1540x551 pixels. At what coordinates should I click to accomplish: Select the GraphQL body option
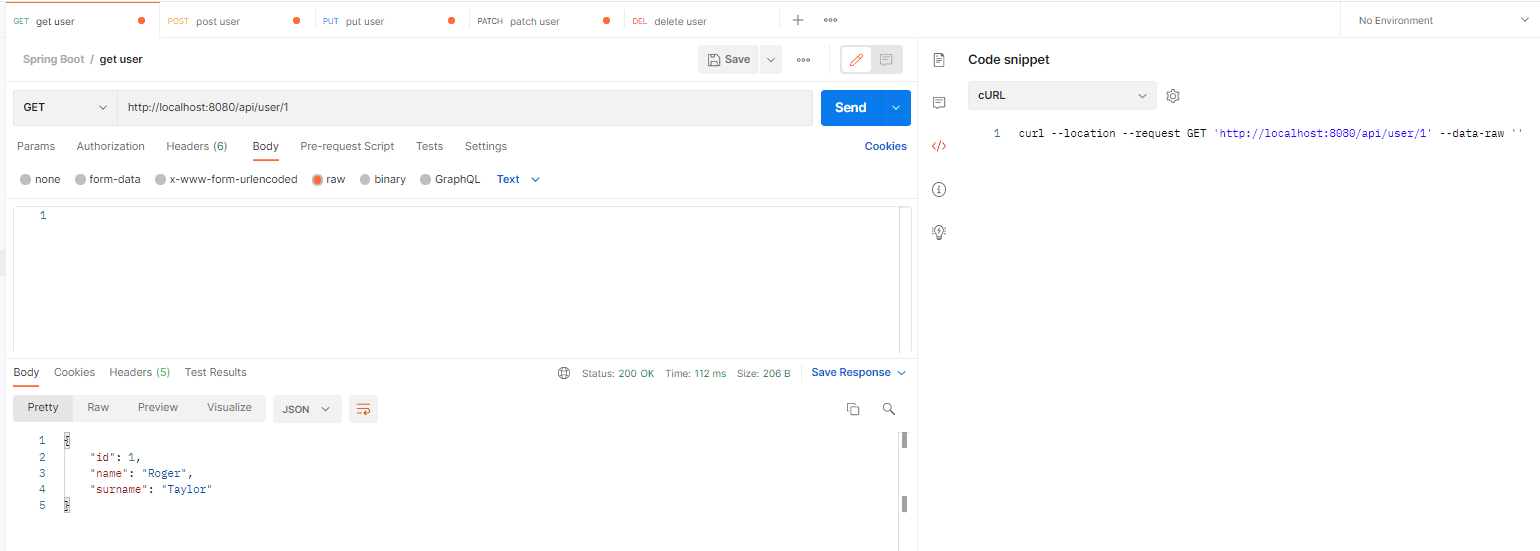450,180
